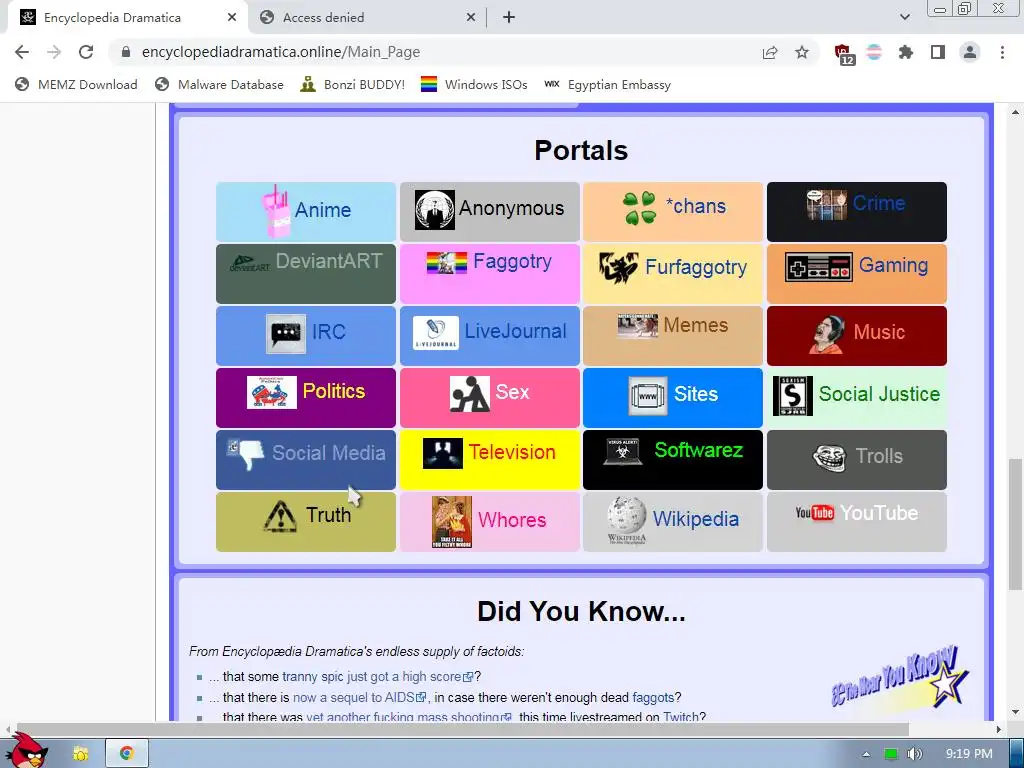Click the Crime portal jail bars image
1024x768 pixels.
[x=826, y=205]
